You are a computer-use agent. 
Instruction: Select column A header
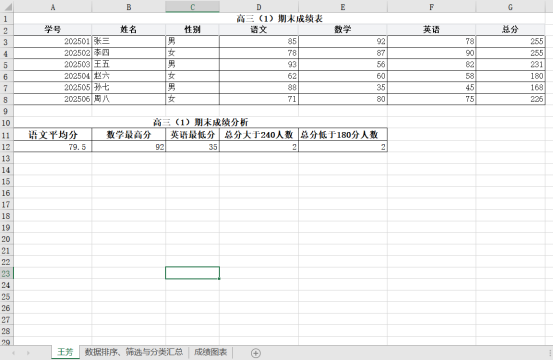click(x=53, y=7)
